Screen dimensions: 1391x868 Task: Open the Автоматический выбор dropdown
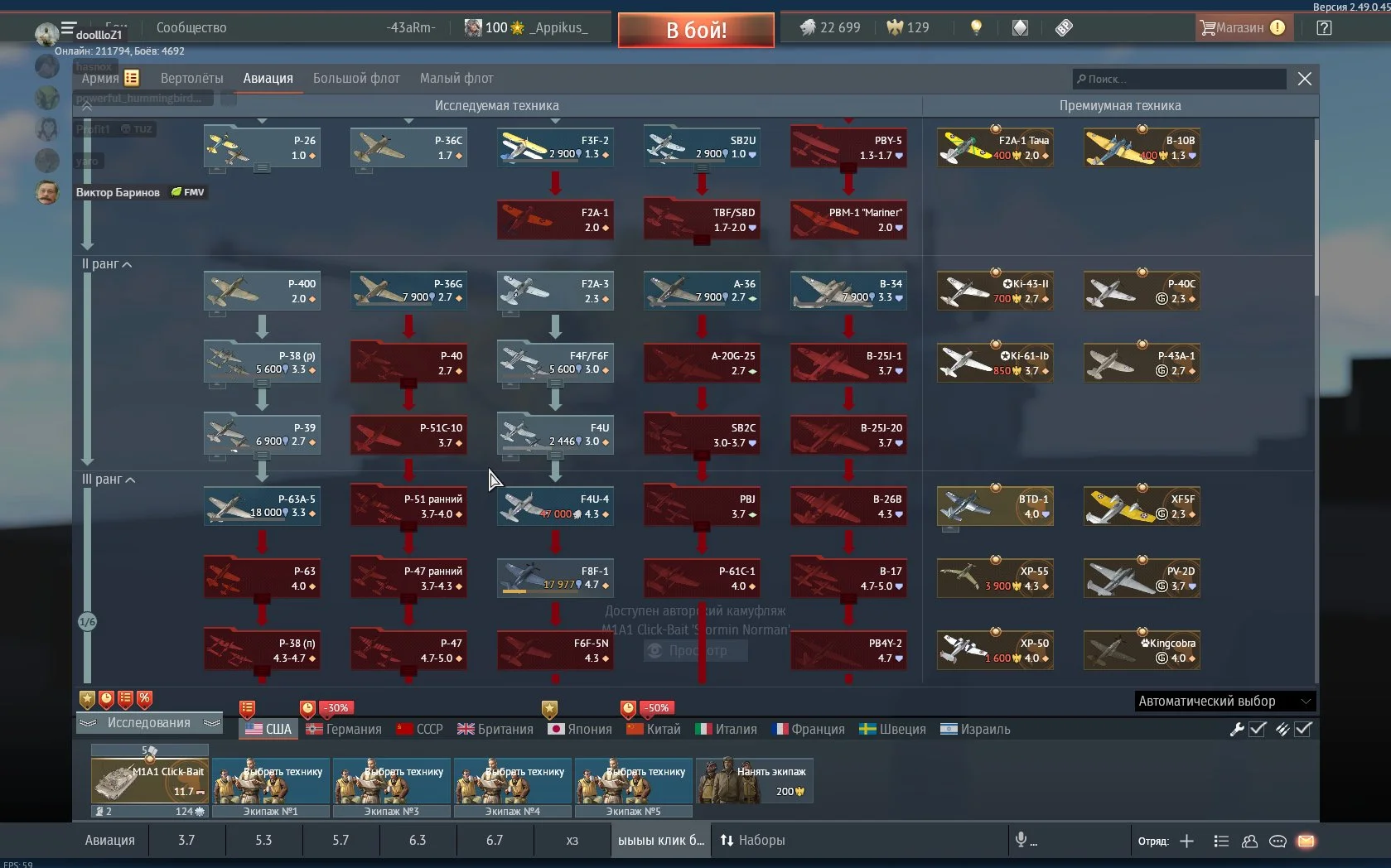coord(1224,701)
